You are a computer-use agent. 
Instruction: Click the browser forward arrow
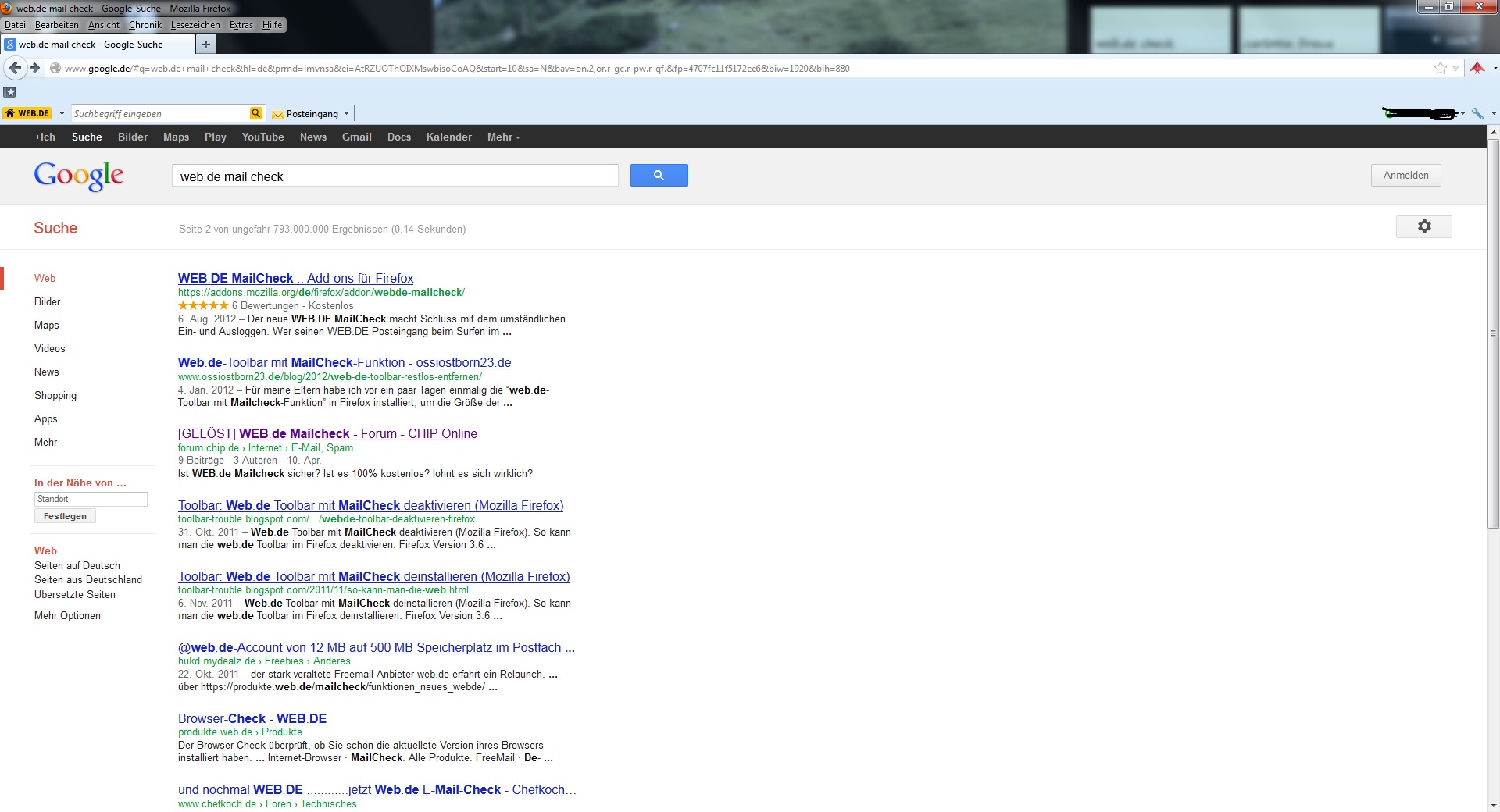pos(35,68)
